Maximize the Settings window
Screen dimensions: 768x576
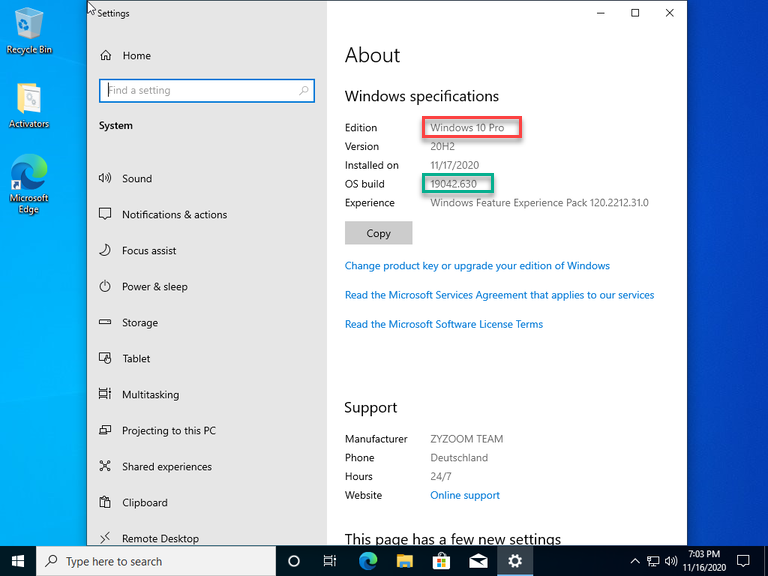coord(635,13)
